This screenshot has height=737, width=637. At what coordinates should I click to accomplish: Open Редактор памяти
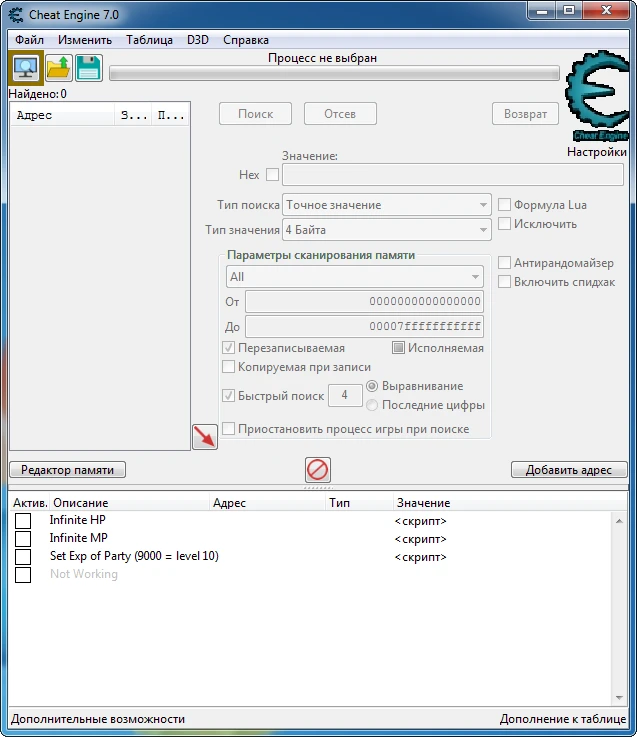point(67,470)
